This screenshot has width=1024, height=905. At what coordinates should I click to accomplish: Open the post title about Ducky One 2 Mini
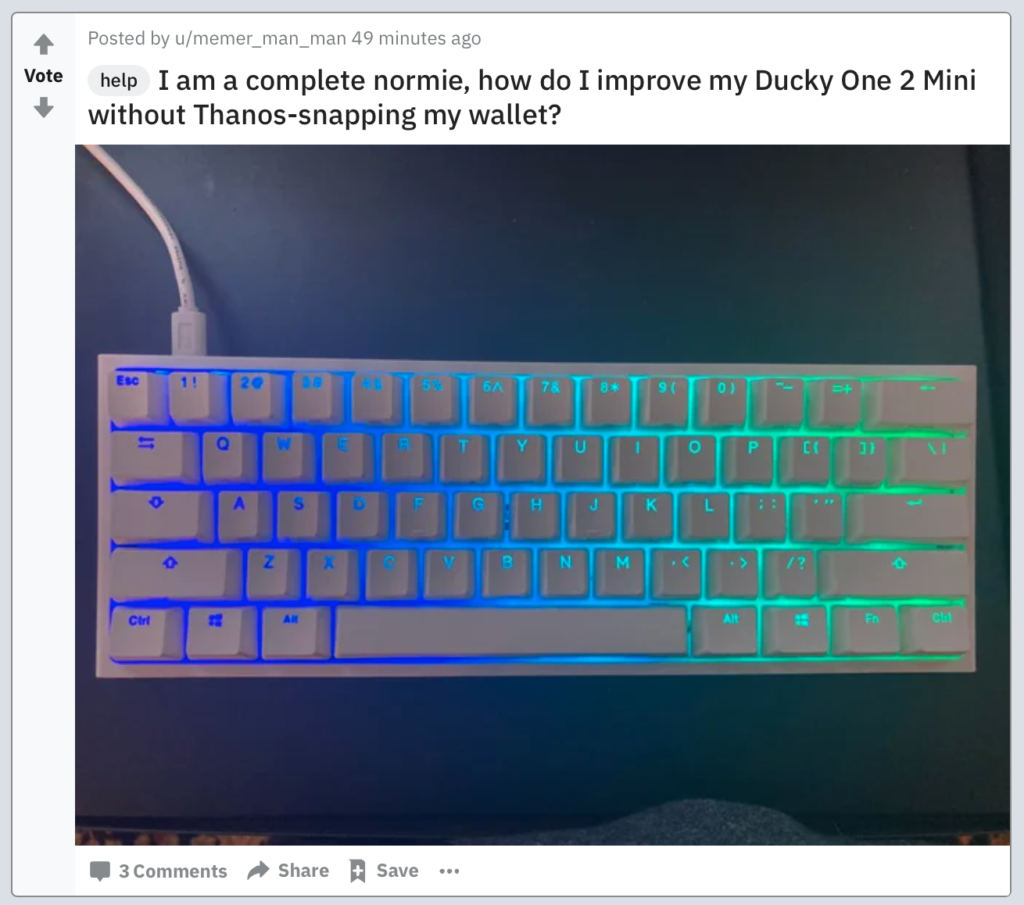[532, 97]
